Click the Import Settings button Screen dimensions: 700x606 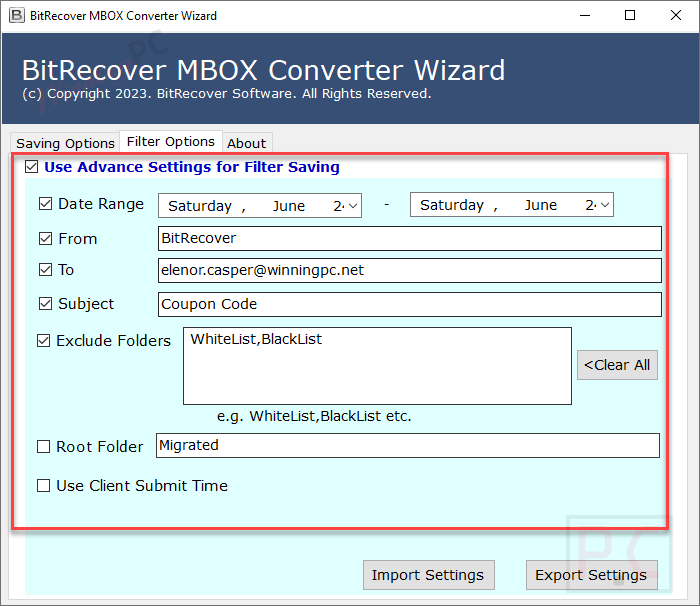point(429,575)
